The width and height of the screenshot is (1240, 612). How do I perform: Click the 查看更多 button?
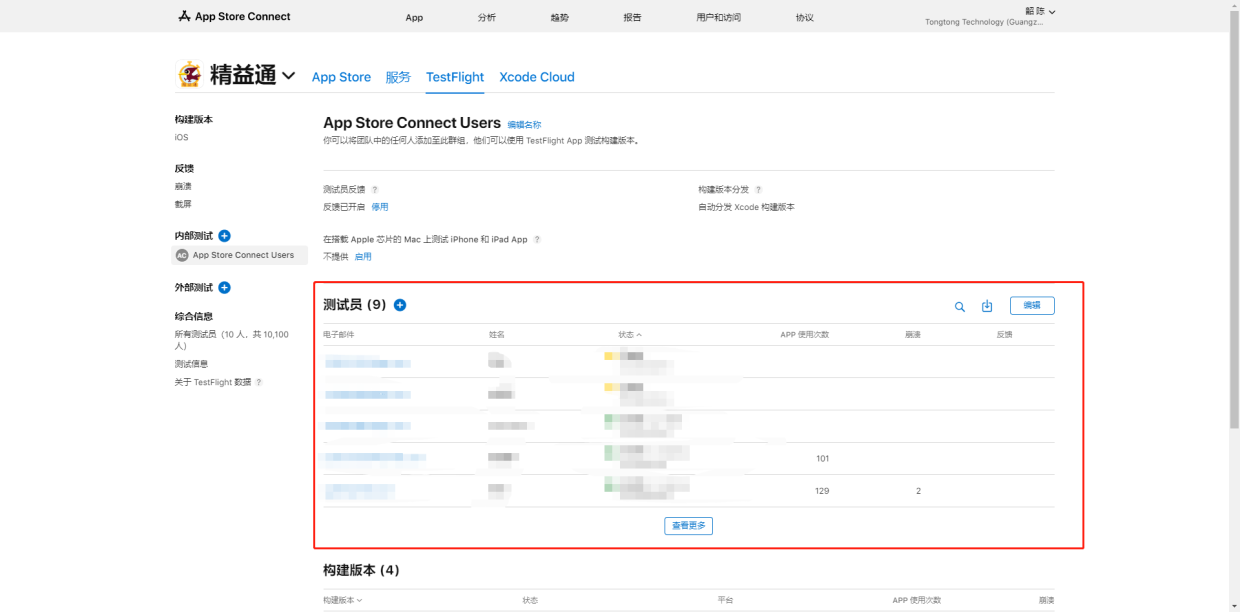(689, 526)
